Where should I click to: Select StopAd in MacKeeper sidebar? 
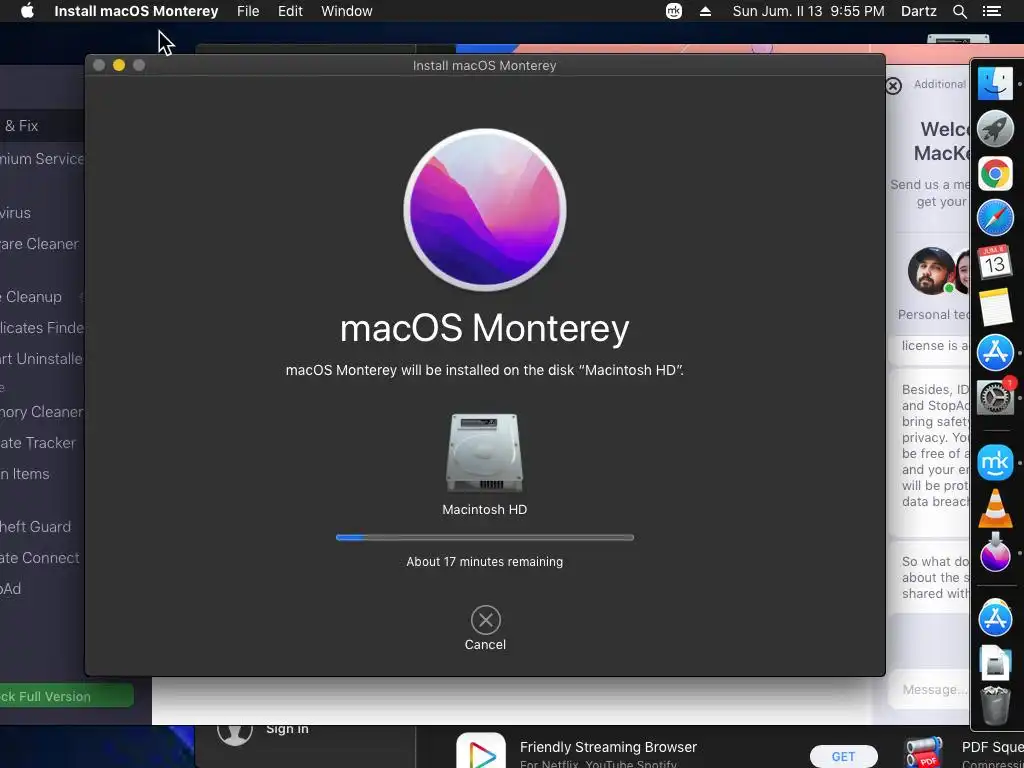point(10,588)
